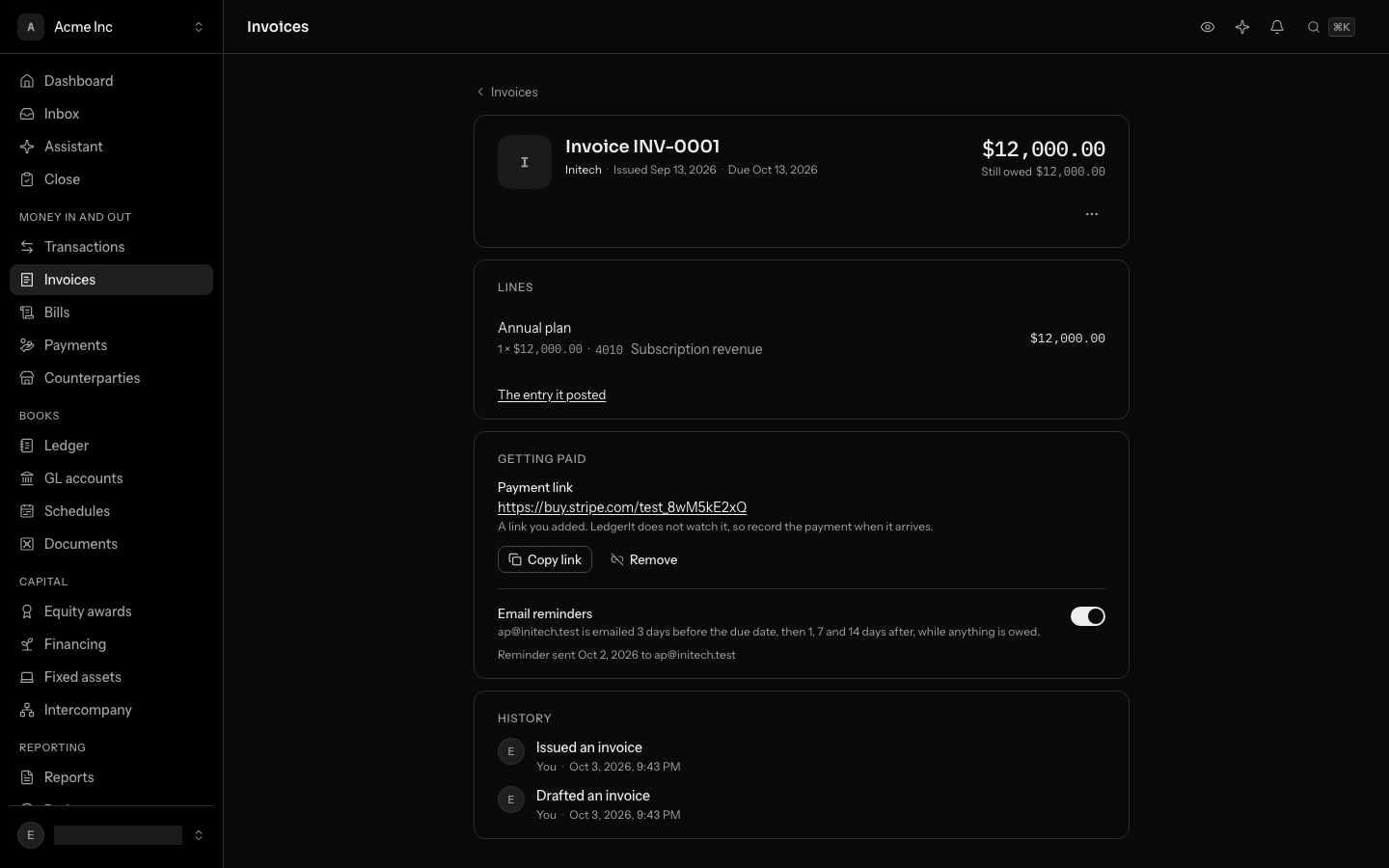
Task: Open 'The entry it posted' link
Action: 552,394
